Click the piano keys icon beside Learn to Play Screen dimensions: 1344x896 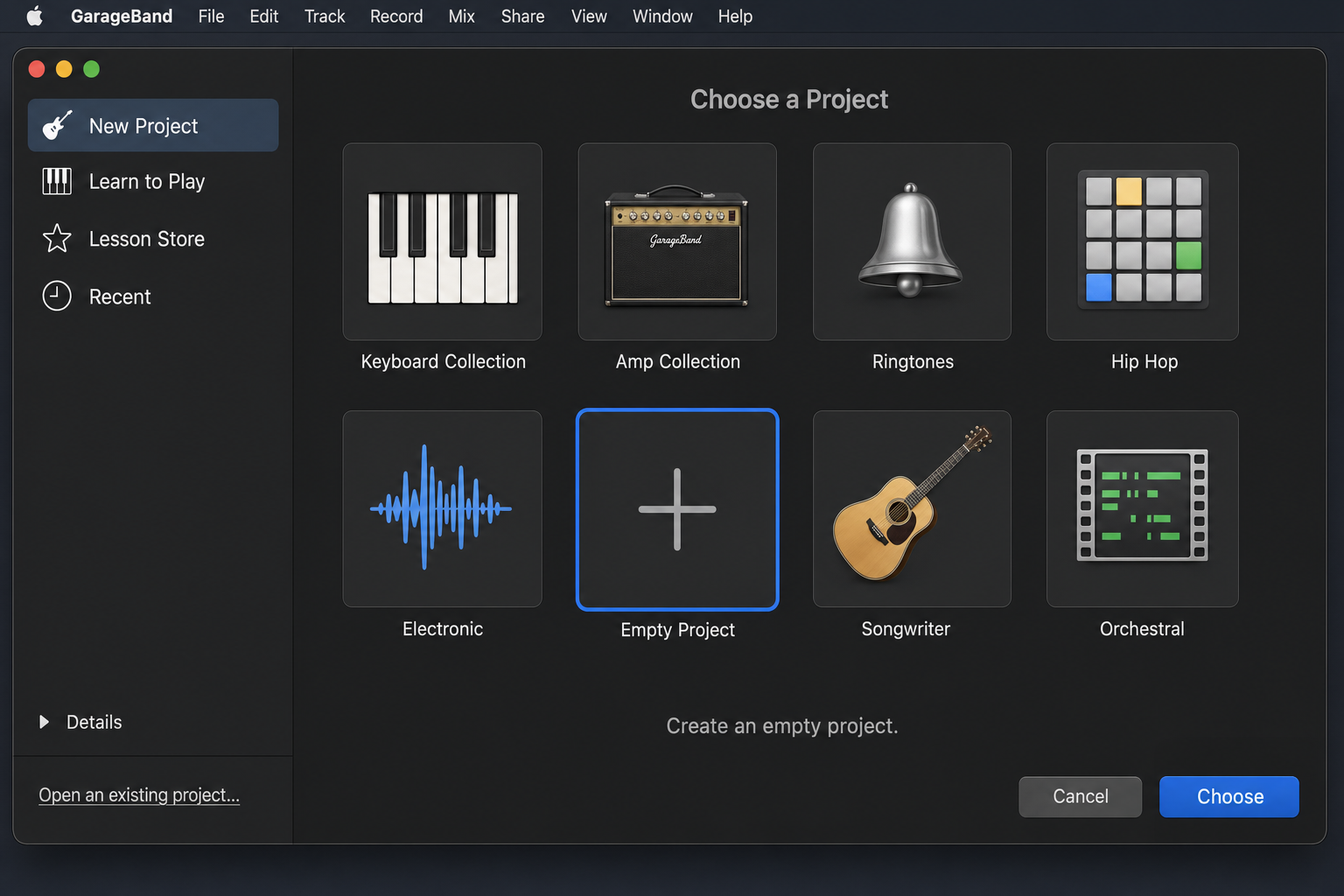pyautogui.click(x=57, y=181)
